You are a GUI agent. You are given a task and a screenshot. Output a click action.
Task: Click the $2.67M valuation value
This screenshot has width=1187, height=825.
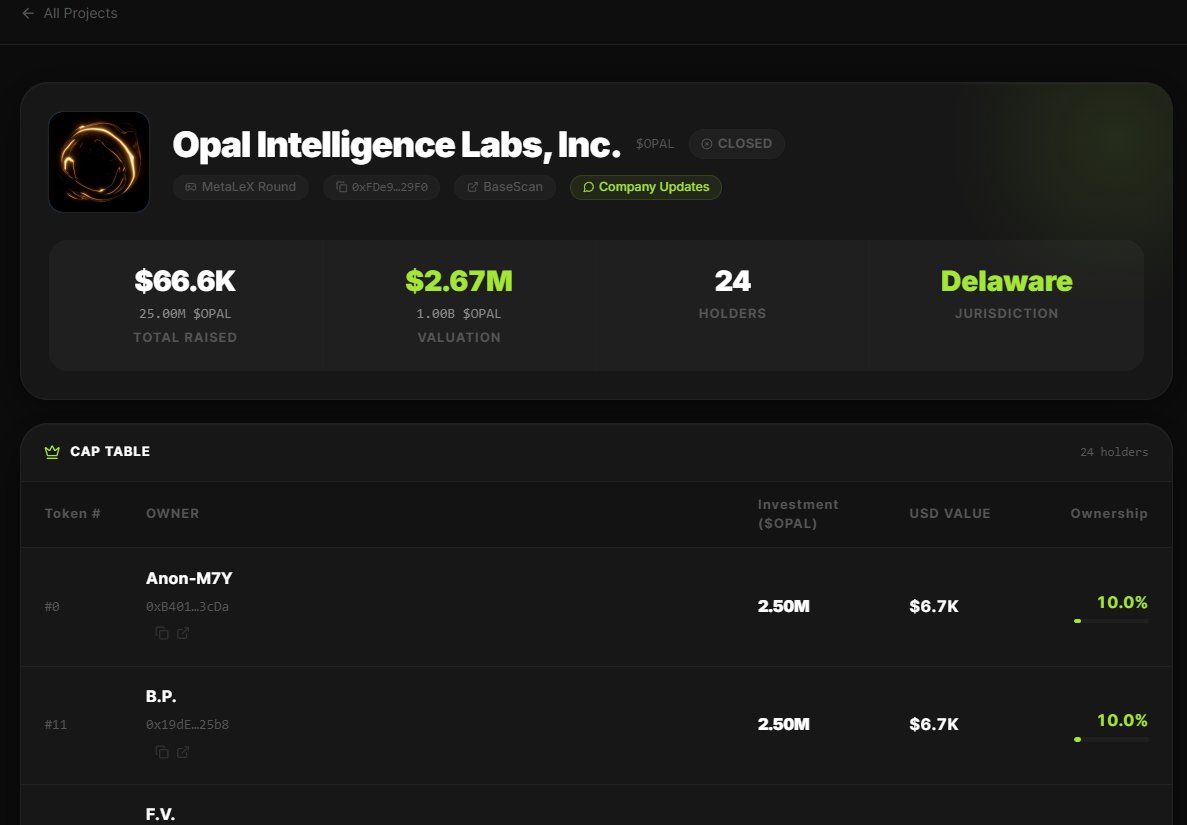click(459, 281)
